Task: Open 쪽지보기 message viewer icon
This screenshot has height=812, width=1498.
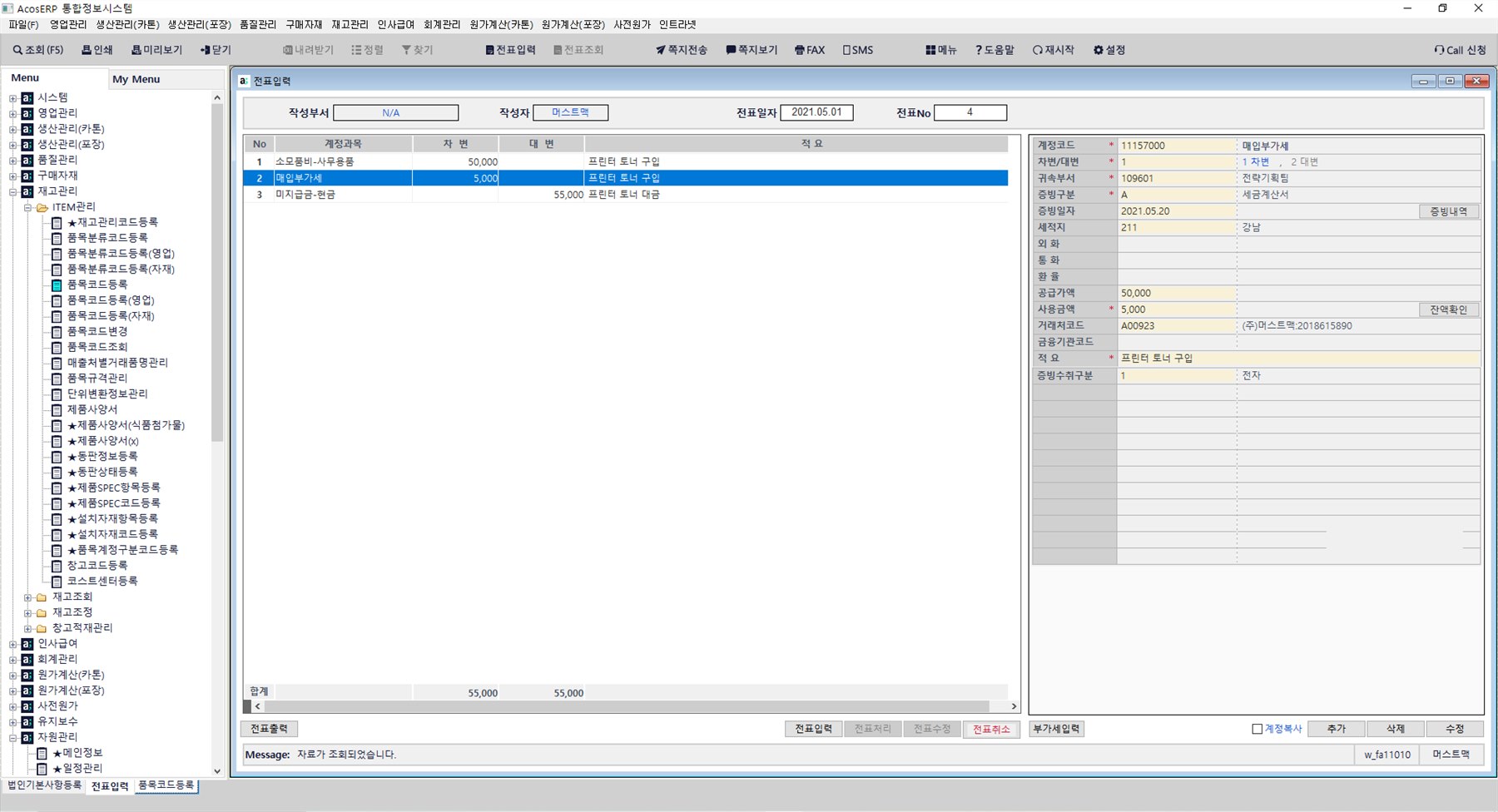Action: pos(751,50)
